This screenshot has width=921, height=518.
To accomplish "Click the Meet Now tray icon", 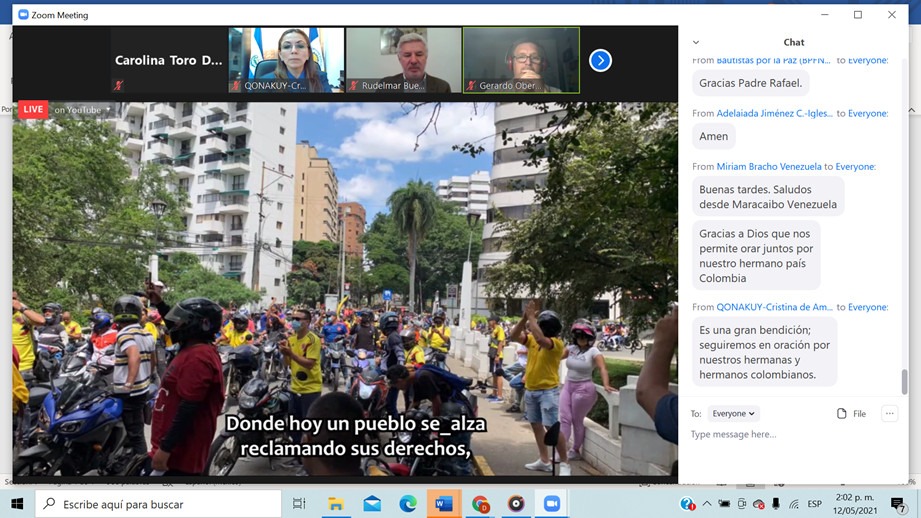I will tap(742, 504).
